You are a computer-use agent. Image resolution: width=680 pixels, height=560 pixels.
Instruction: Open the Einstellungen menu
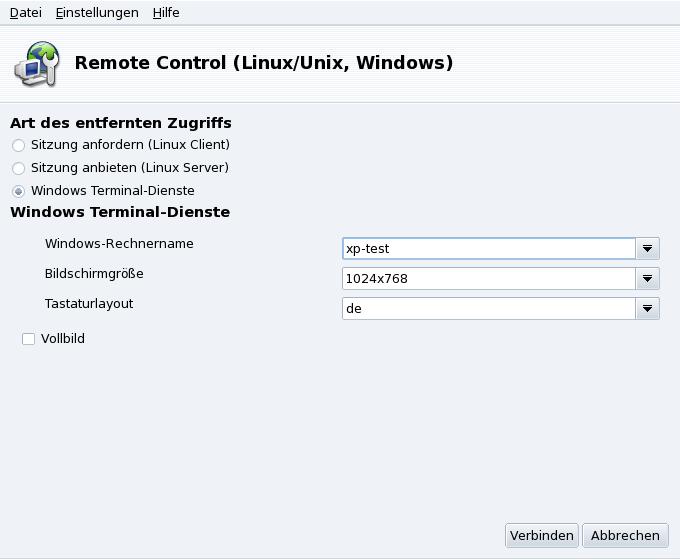point(97,13)
